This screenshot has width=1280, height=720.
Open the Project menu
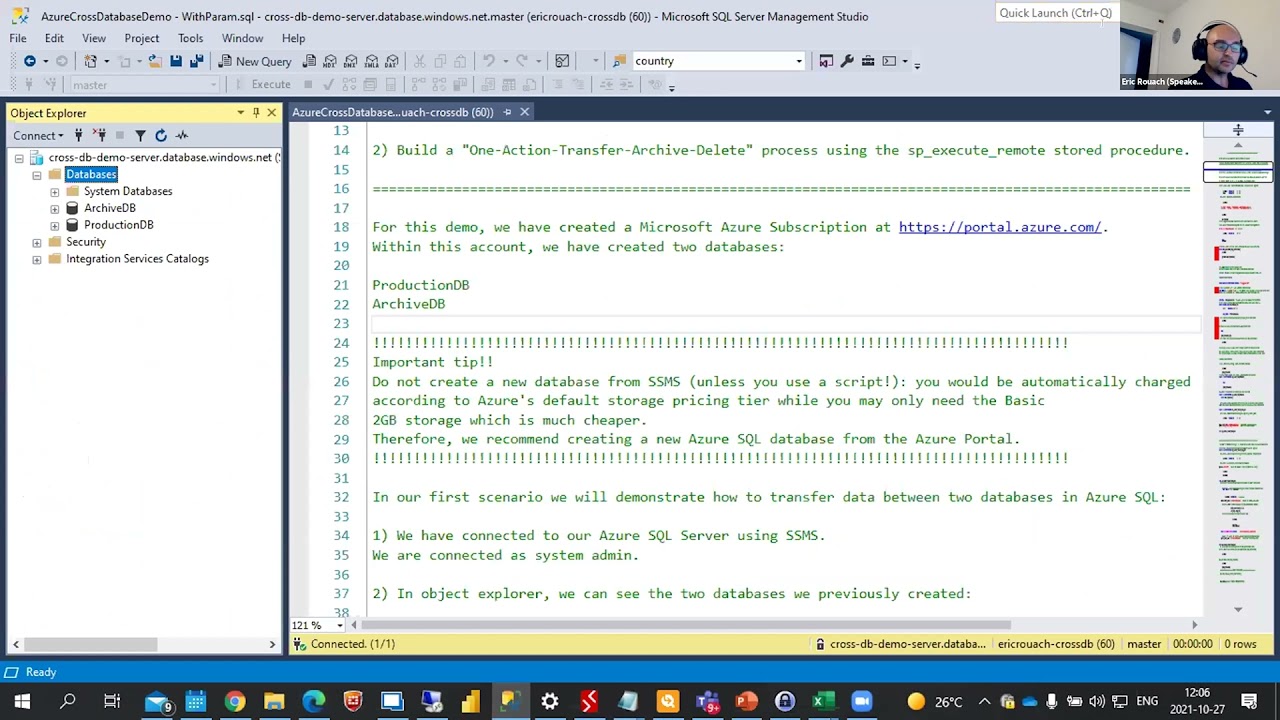(x=142, y=38)
